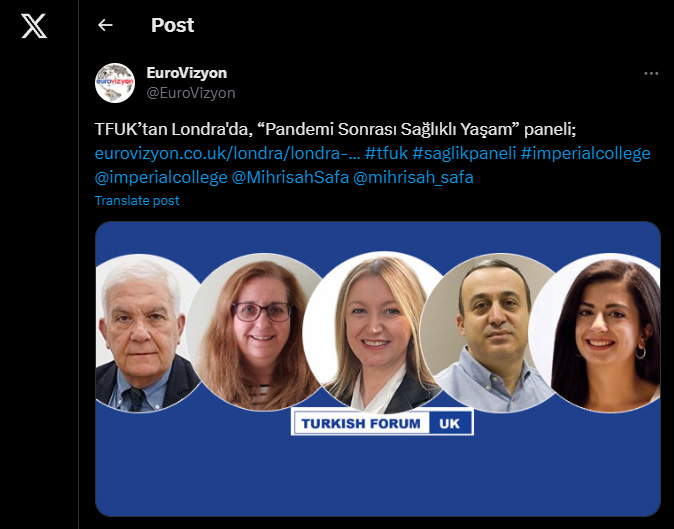Viewport: 674px width, 529px height.
Task: Open the @EuroVizyon handle
Action: click(191, 93)
